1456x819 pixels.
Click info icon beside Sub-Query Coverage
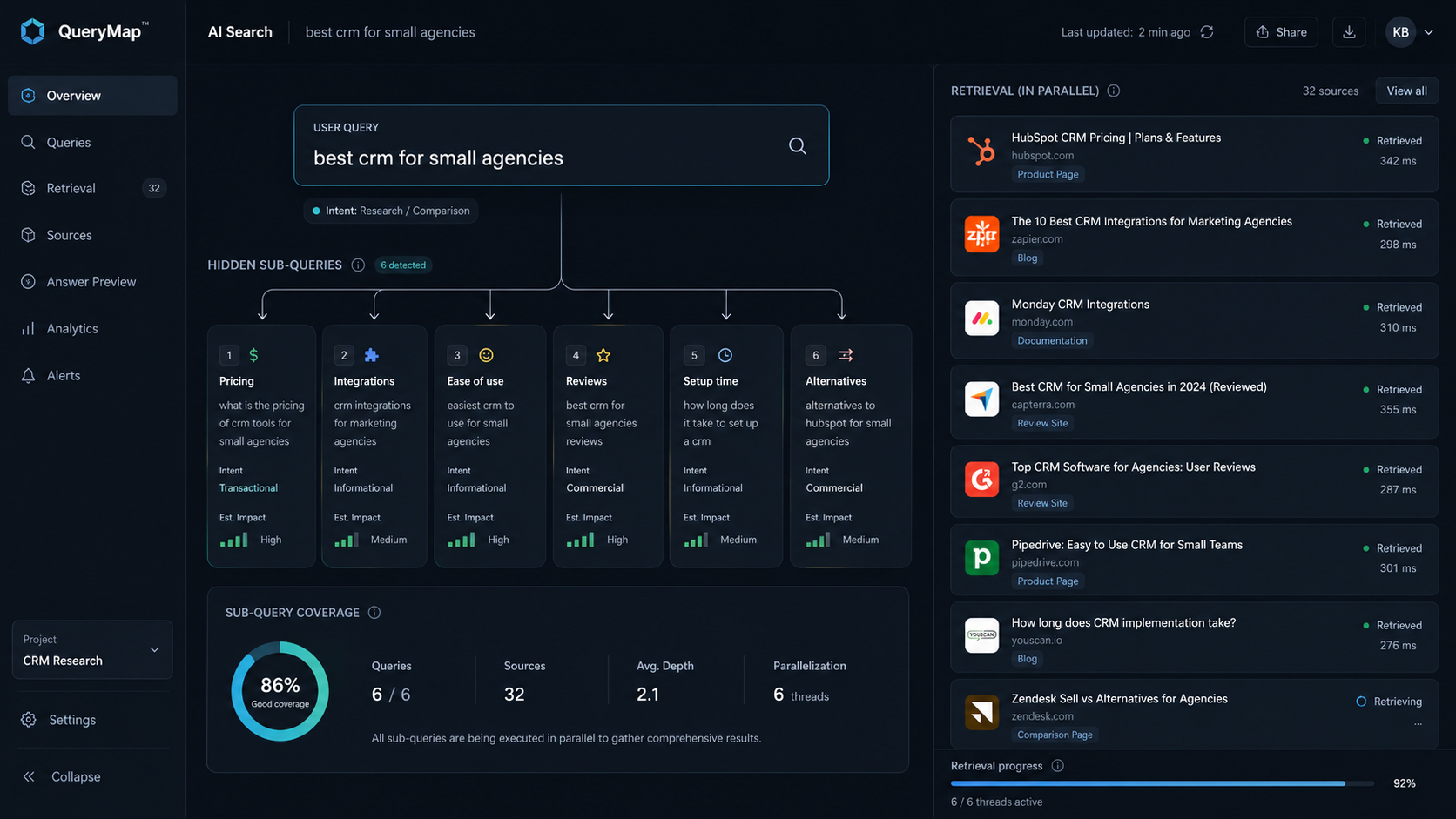pyautogui.click(x=374, y=613)
